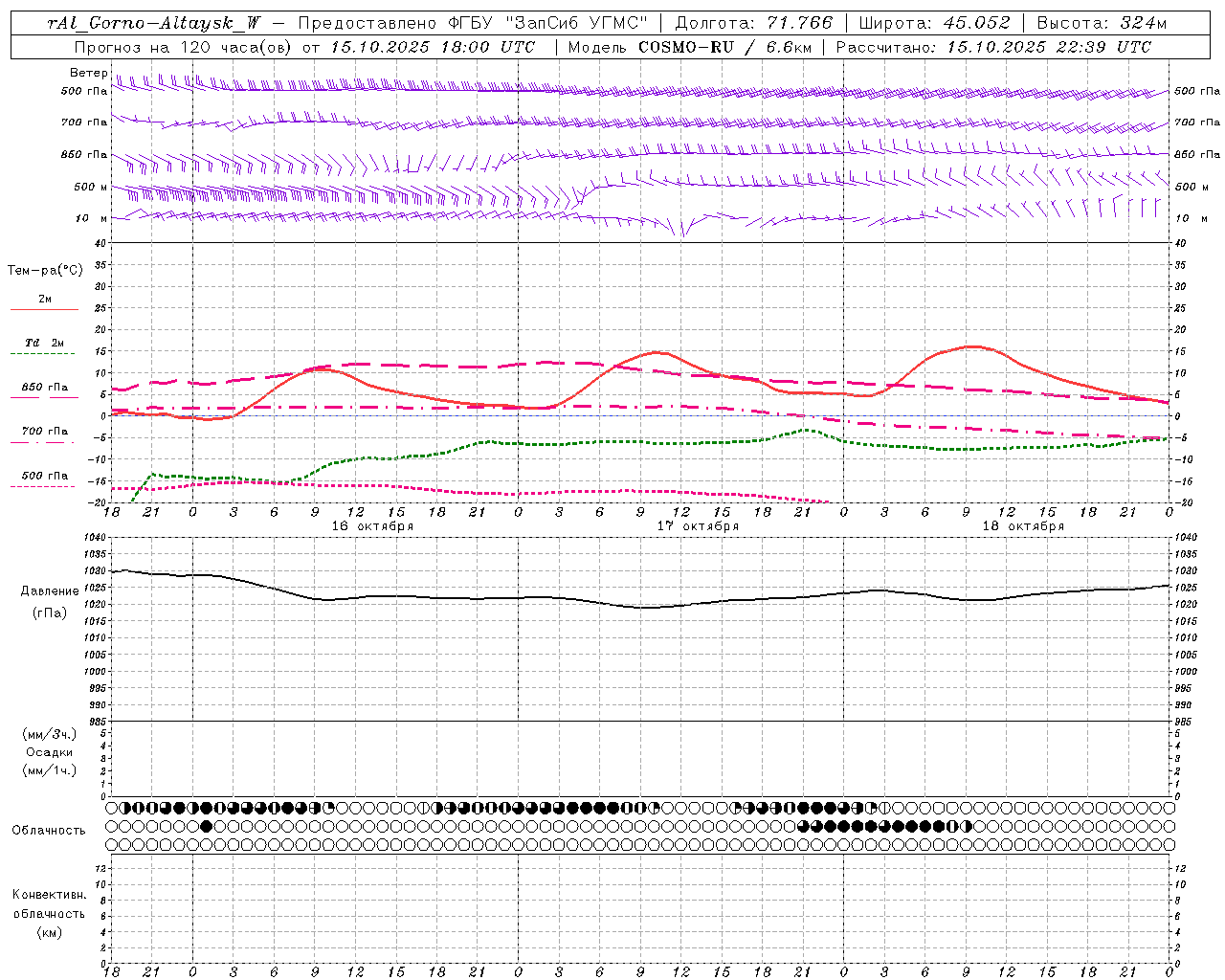Click the 16 октября date label
This screenshot has width=1225, height=980.
372,526
